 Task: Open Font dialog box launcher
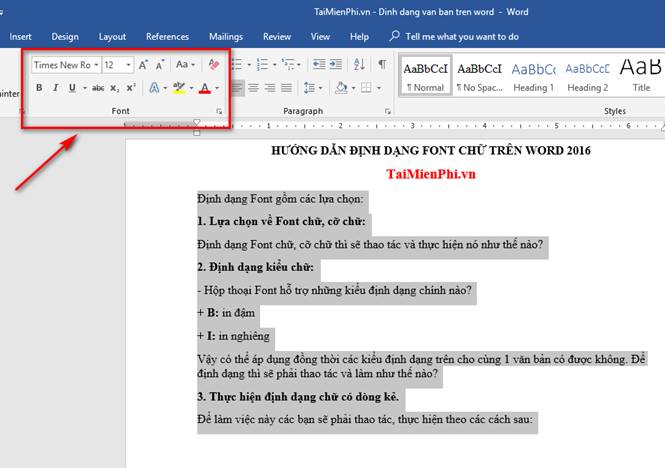tap(219, 111)
